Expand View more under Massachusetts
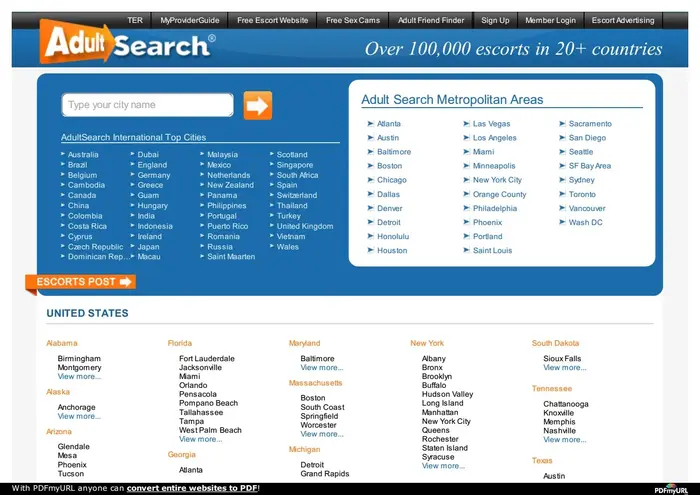The width and height of the screenshot is (700, 495). 322,434
